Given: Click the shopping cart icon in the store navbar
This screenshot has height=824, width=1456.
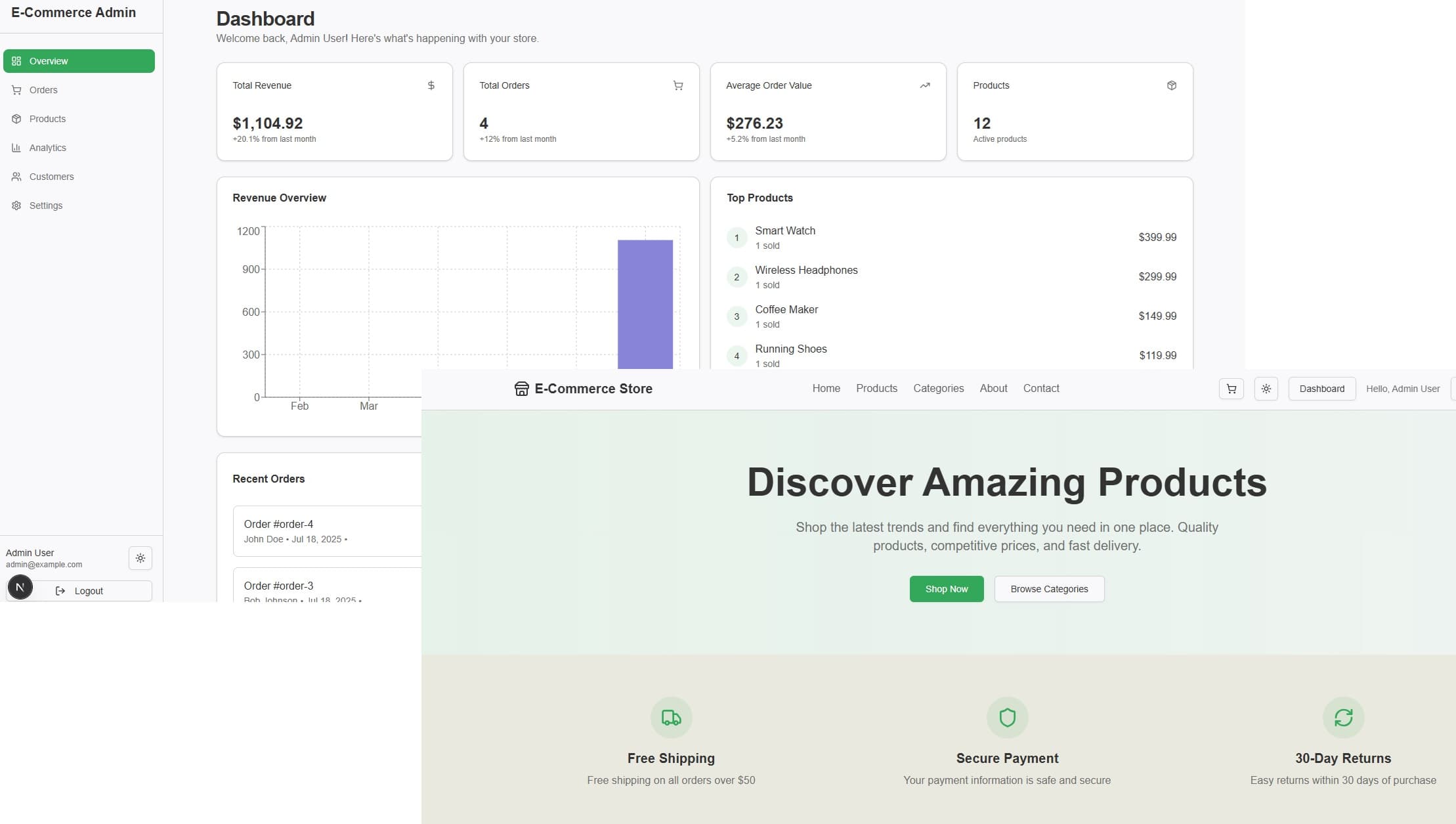Looking at the screenshot, I should [1231, 389].
